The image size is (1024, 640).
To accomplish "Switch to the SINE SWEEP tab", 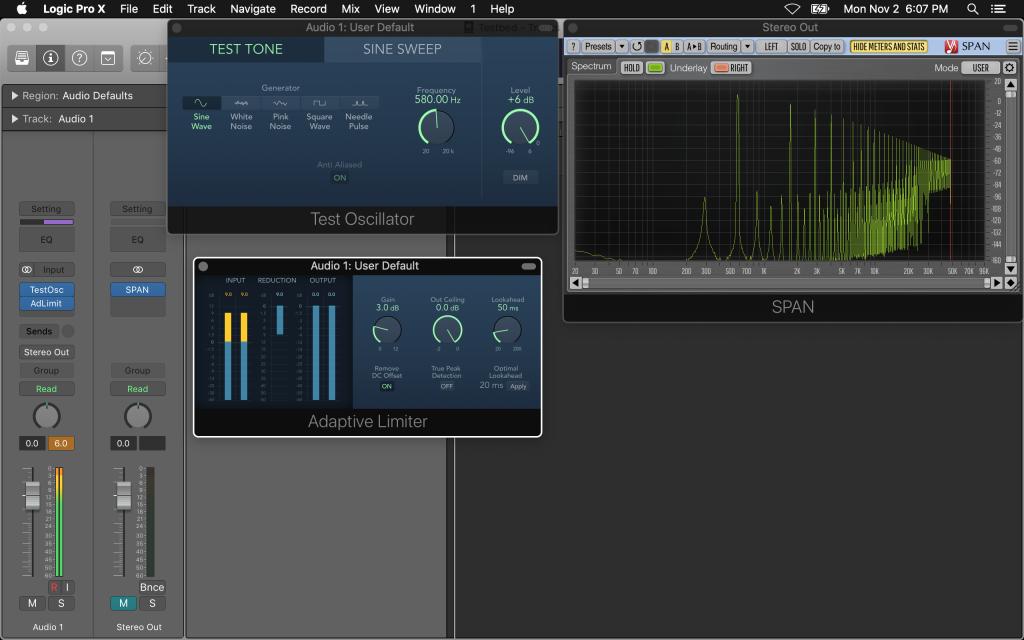I will tap(402, 49).
